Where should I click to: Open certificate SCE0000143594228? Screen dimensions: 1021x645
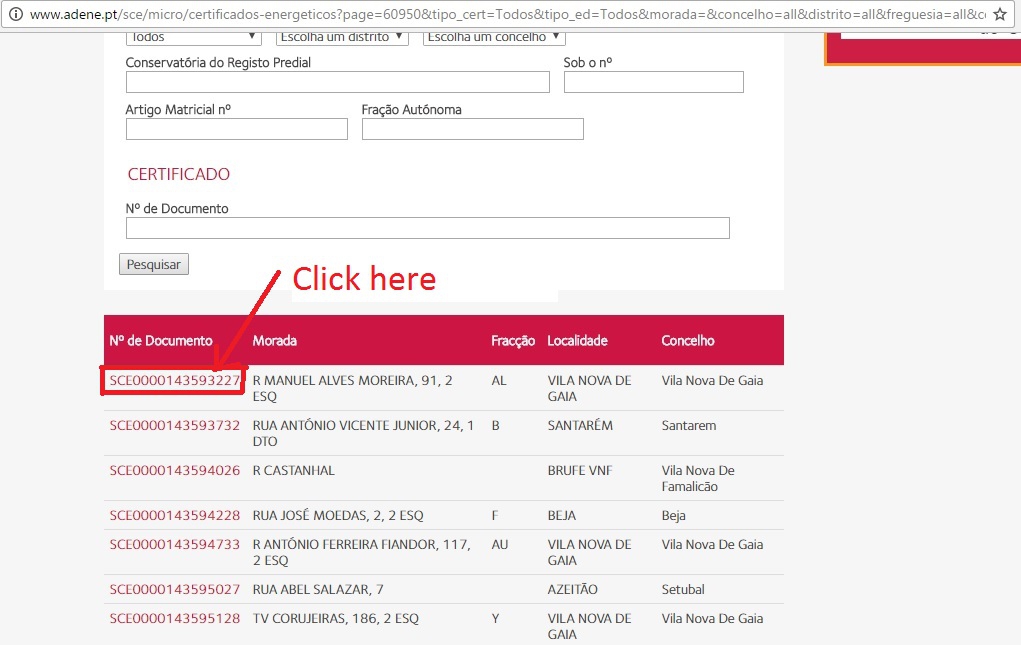[175, 515]
